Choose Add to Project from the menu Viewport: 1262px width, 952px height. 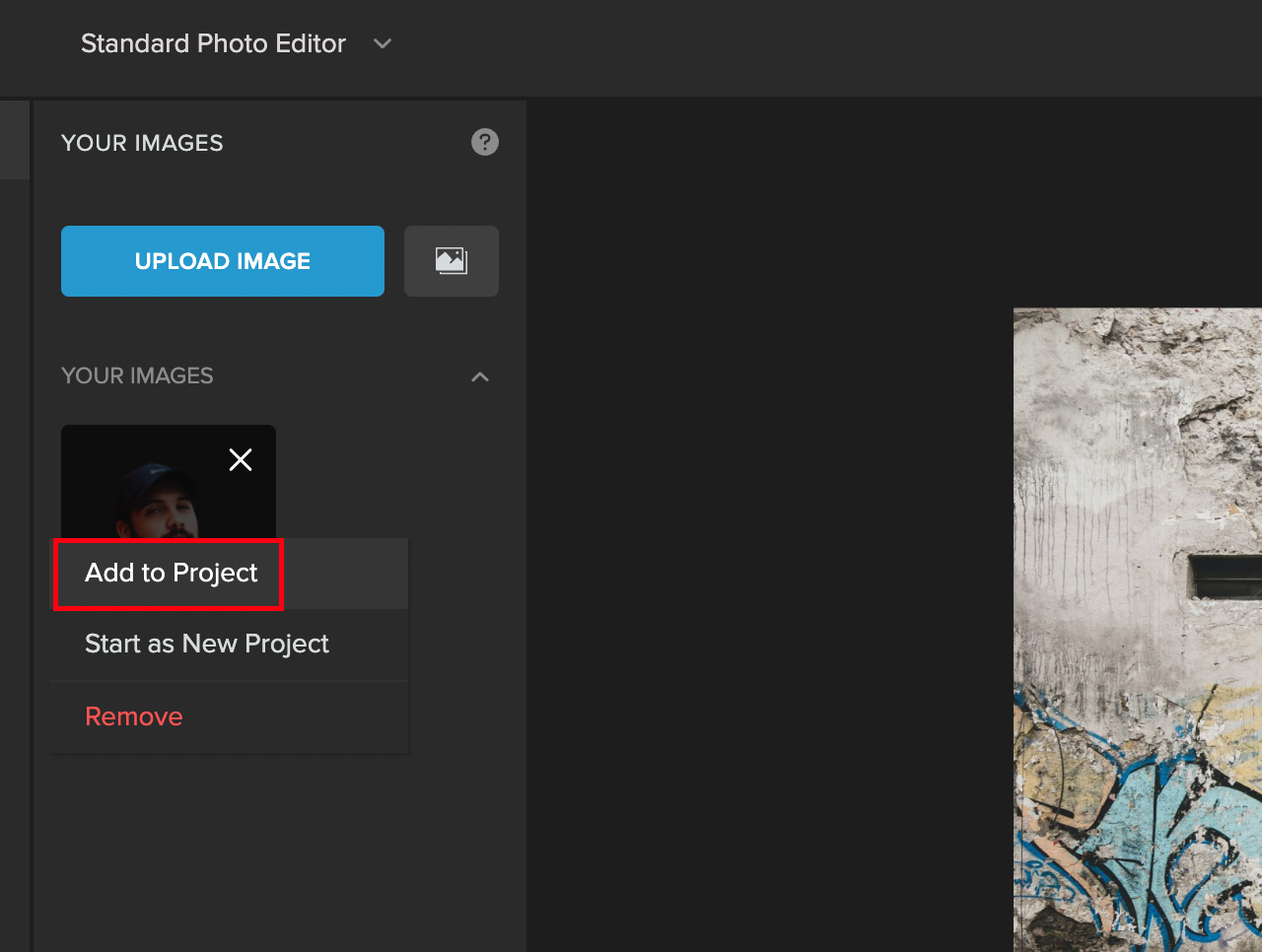pyautogui.click(x=170, y=573)
